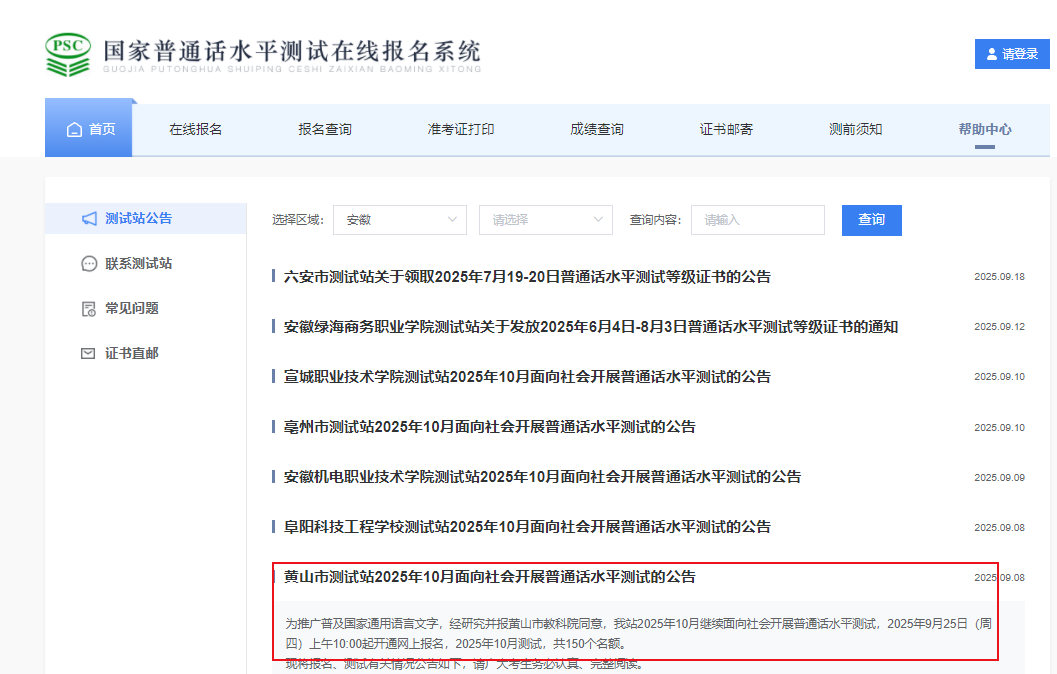Image resolution: width=1057 pixels, height=674 pixels.
Task: Click the 请登录 login button
Action: click(1012, 54)
